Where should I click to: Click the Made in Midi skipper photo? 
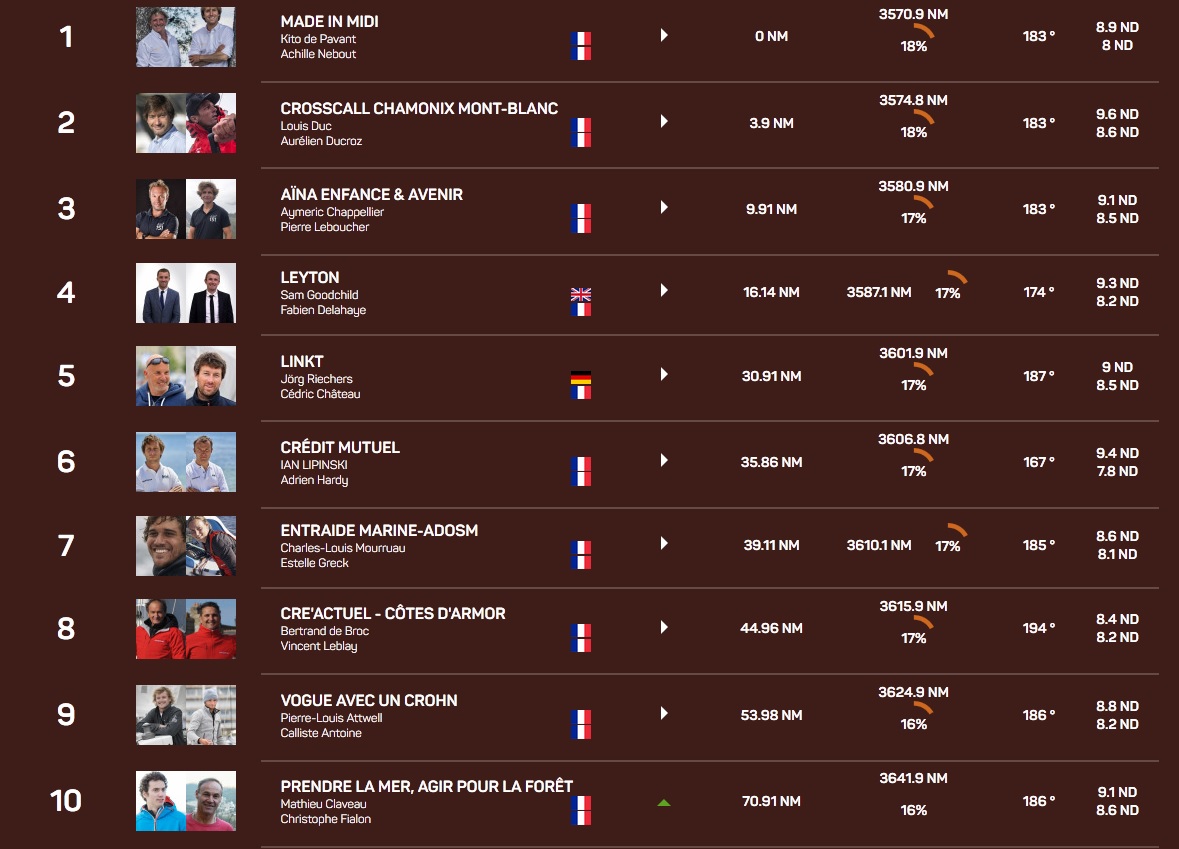(186, 37)
